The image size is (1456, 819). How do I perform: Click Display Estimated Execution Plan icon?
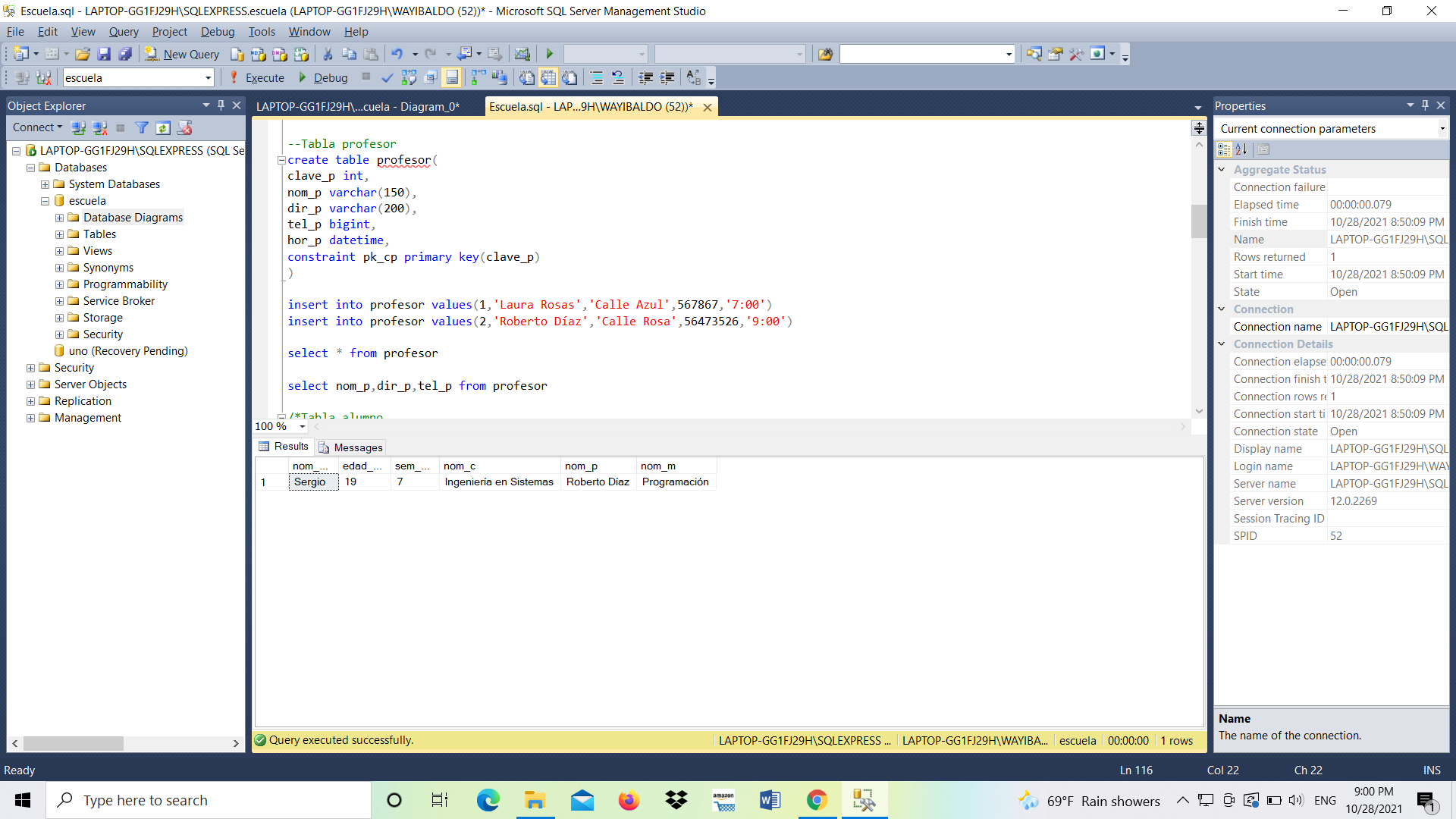coord(409,77)
